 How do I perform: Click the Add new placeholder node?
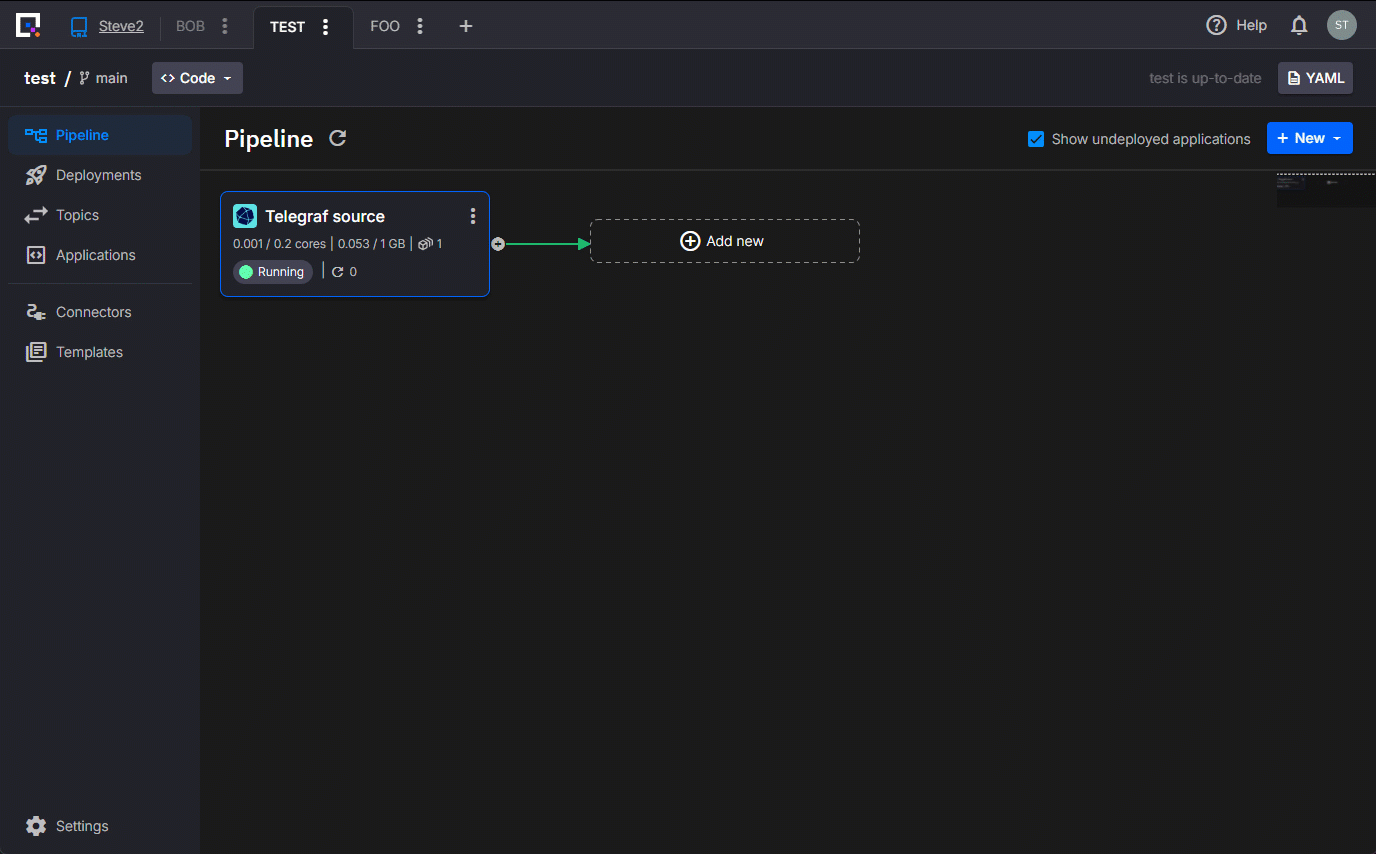tap(724, 241)
